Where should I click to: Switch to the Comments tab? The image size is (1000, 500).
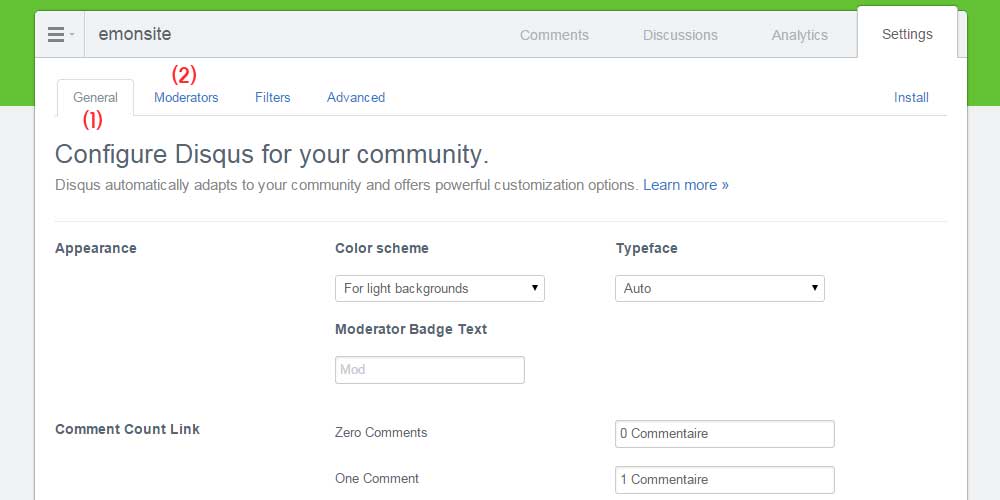(554, 35)
